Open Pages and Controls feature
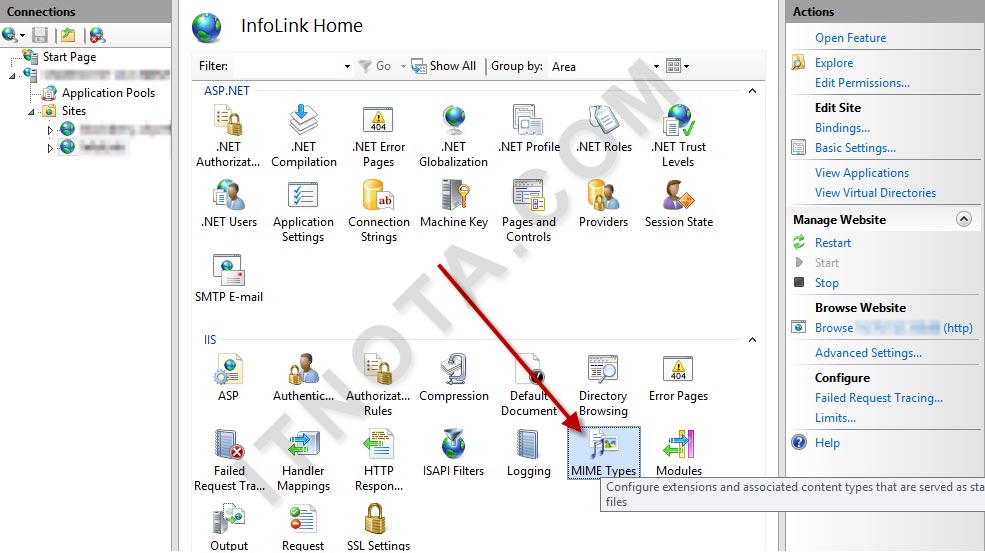 (x=529, y=212)
